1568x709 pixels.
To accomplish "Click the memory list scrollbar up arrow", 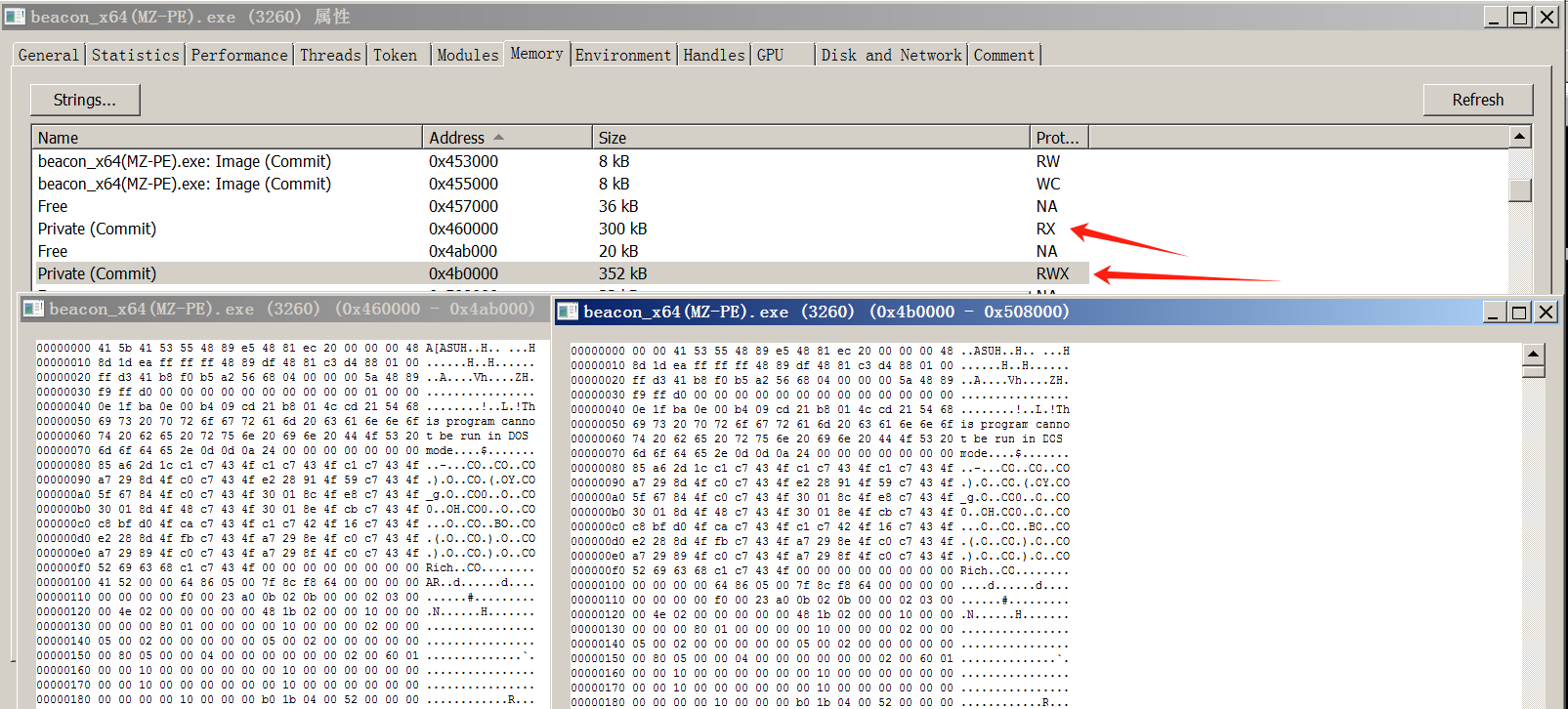I will [1519, 137].
